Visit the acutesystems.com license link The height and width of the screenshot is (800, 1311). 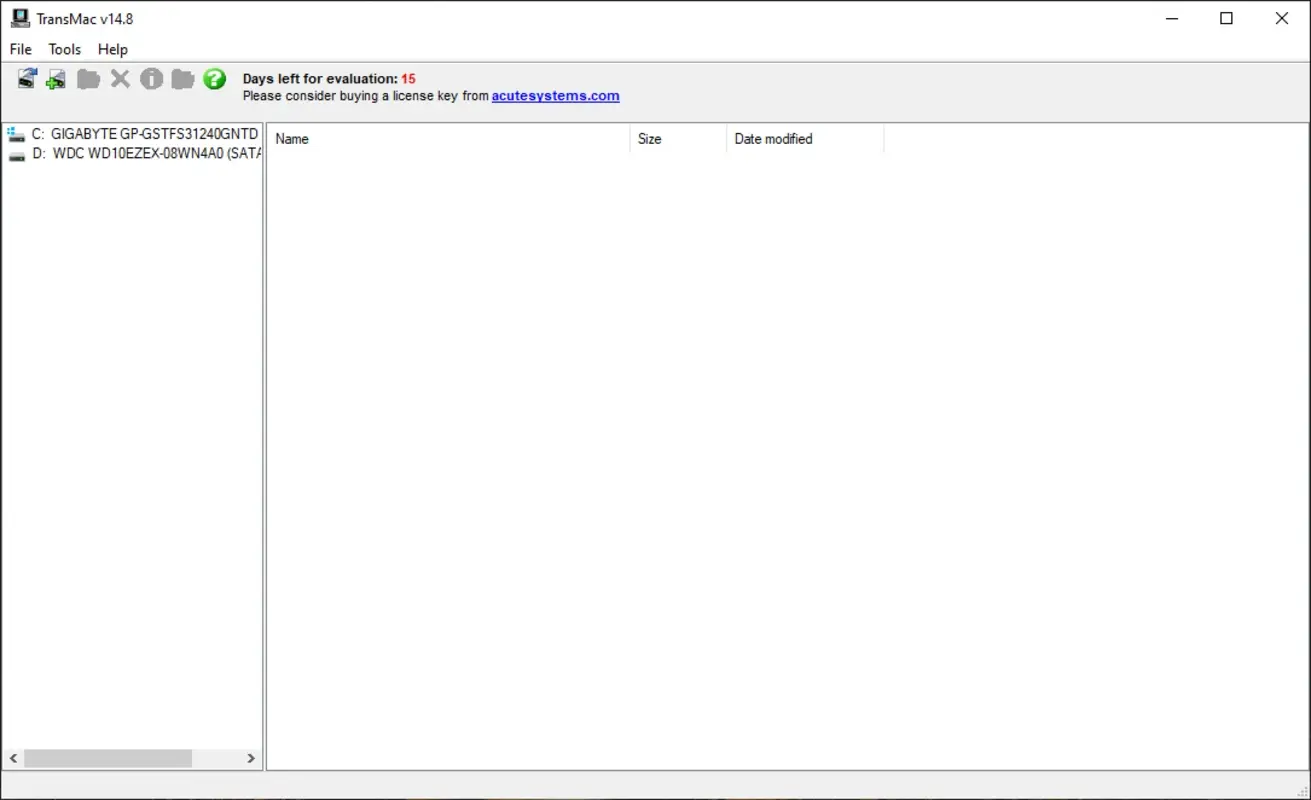tap(556, 95)
